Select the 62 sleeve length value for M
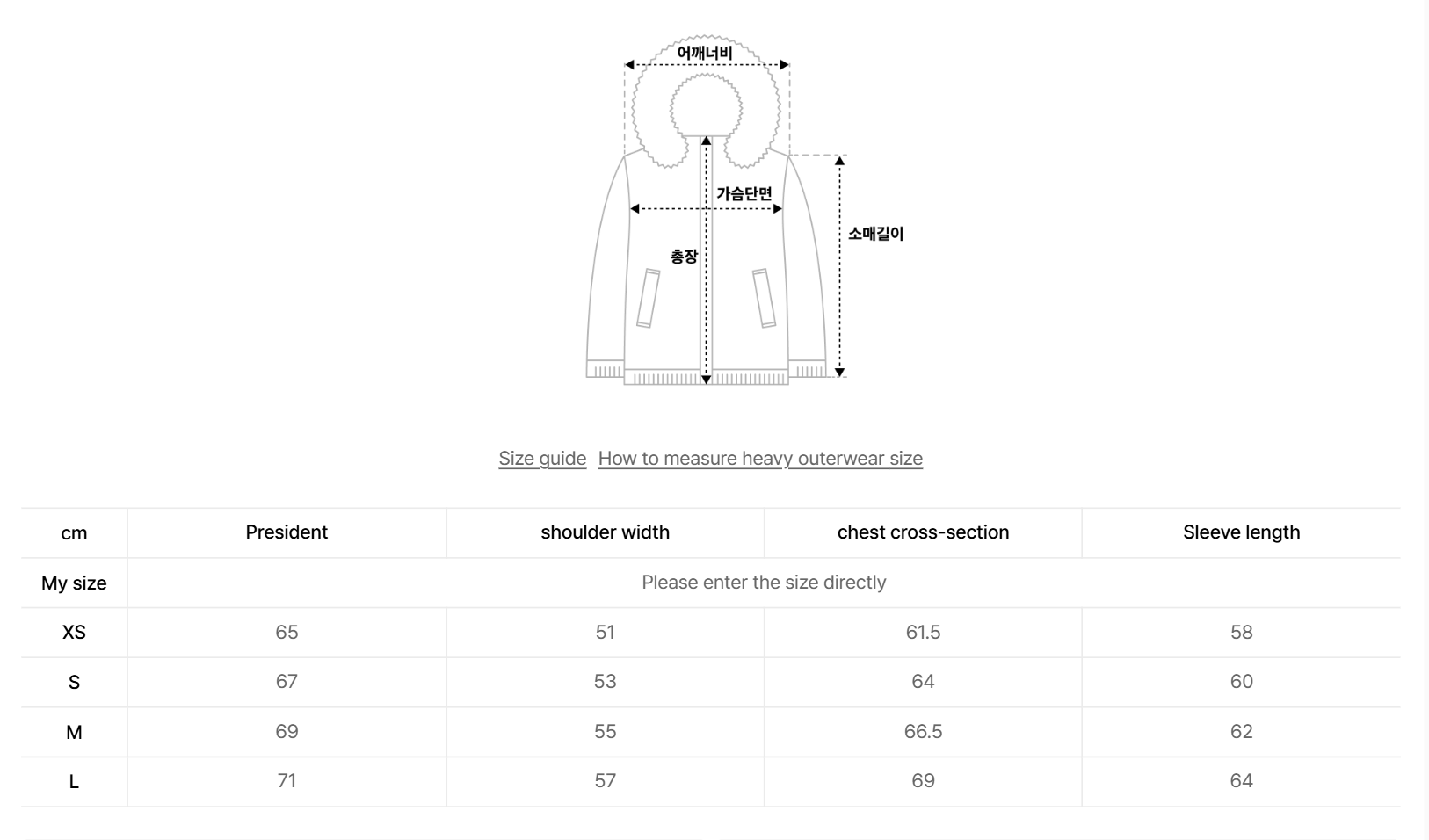This screenshot has width=1429, height=840. 1241,731
